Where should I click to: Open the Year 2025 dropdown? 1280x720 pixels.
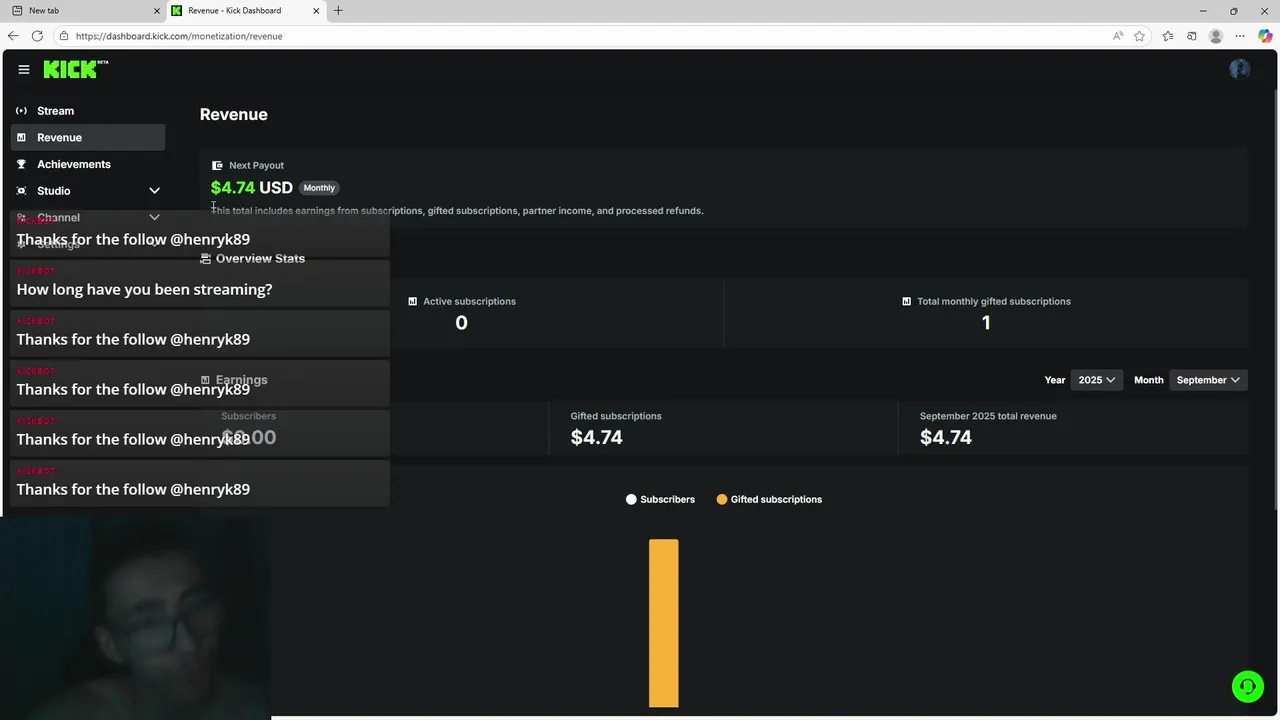click(x=1097, y=380)
